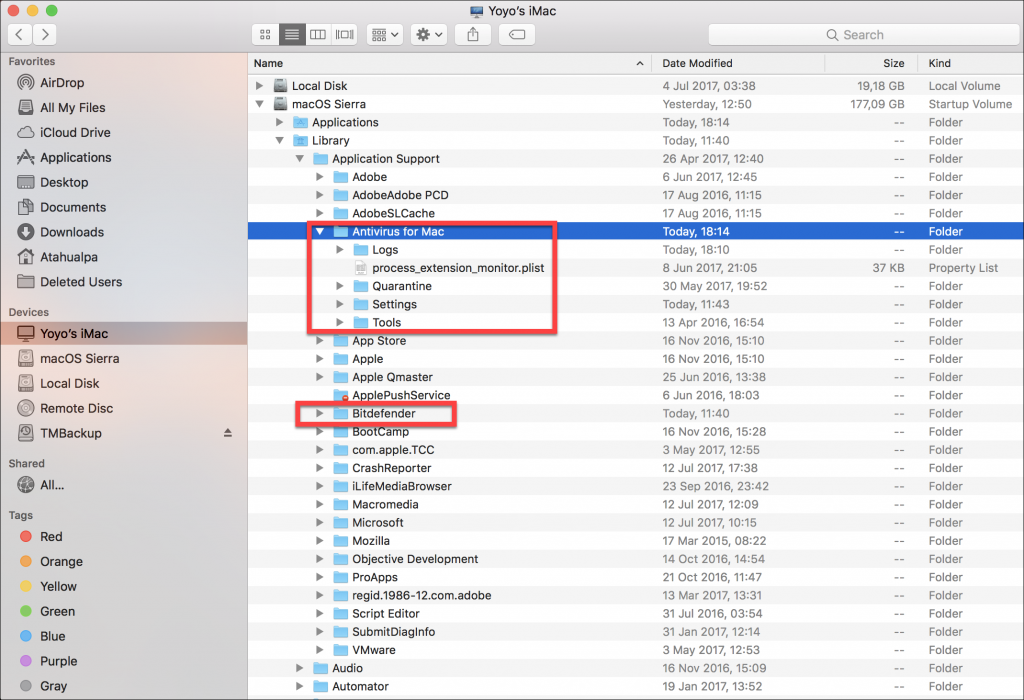Sort by Date Modified column header
The height and width of the screenshot is (700, 1024).
pos(739,63)
